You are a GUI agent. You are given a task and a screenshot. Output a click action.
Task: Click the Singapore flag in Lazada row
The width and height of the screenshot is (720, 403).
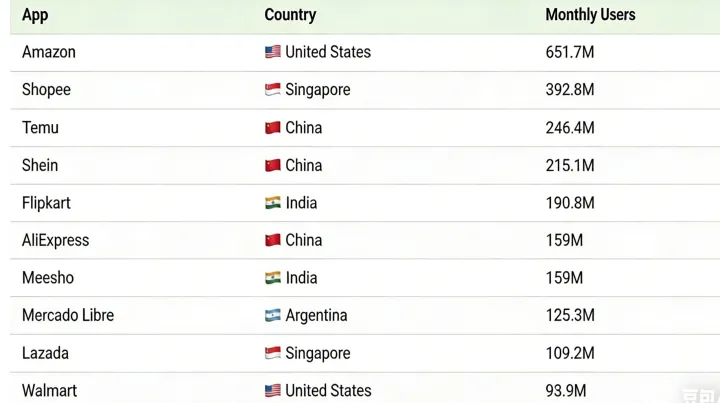tap(273, 353)
